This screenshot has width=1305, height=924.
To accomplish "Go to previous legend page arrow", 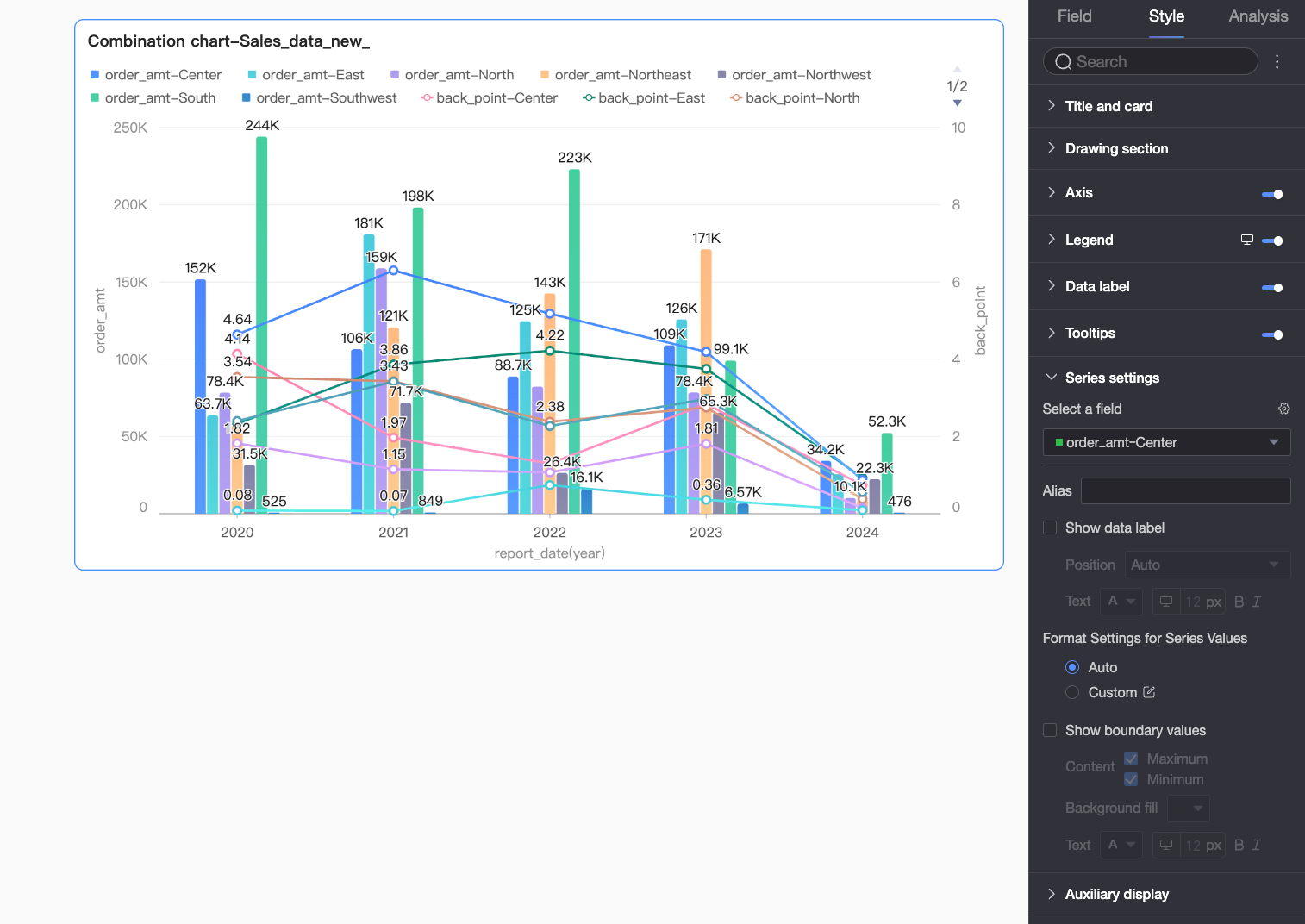I will [x=957, y=69].
